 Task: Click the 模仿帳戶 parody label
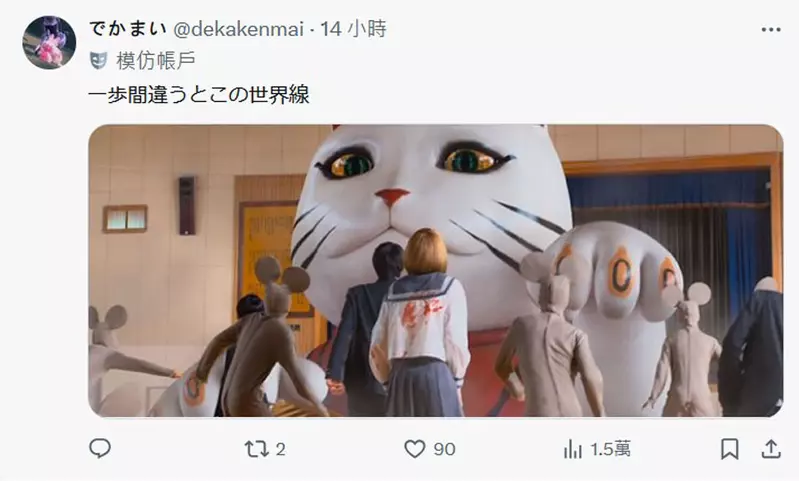[x=156, y=61]
